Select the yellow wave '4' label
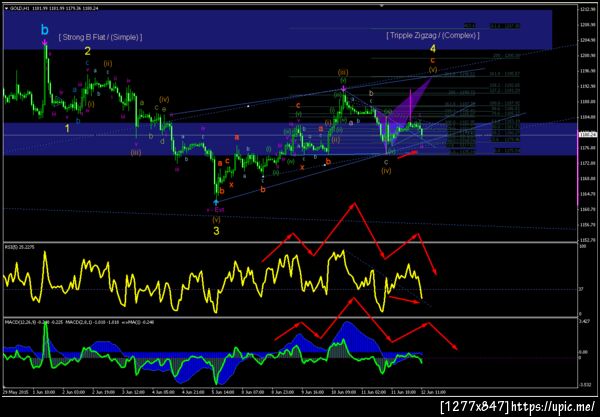 click(433, 49)
